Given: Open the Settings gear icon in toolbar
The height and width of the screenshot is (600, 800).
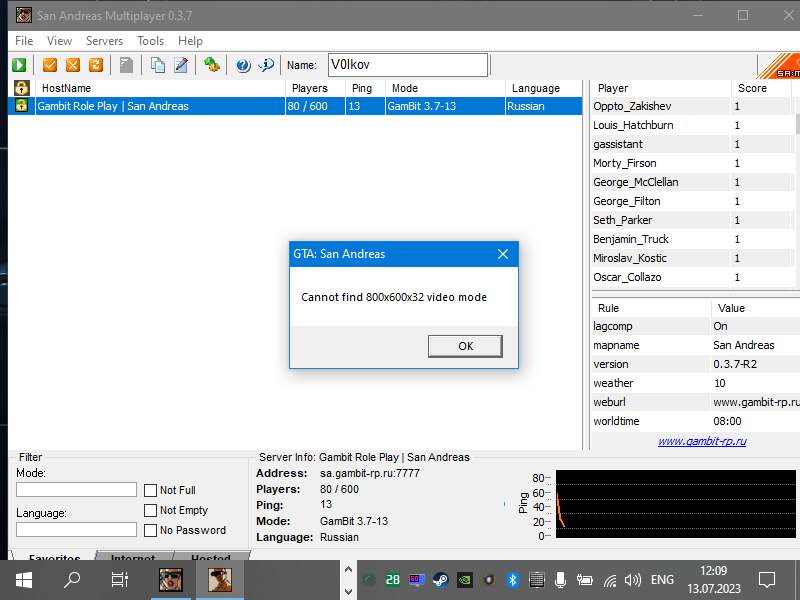Looking at the screenshot, I should (x=212, y=65).
